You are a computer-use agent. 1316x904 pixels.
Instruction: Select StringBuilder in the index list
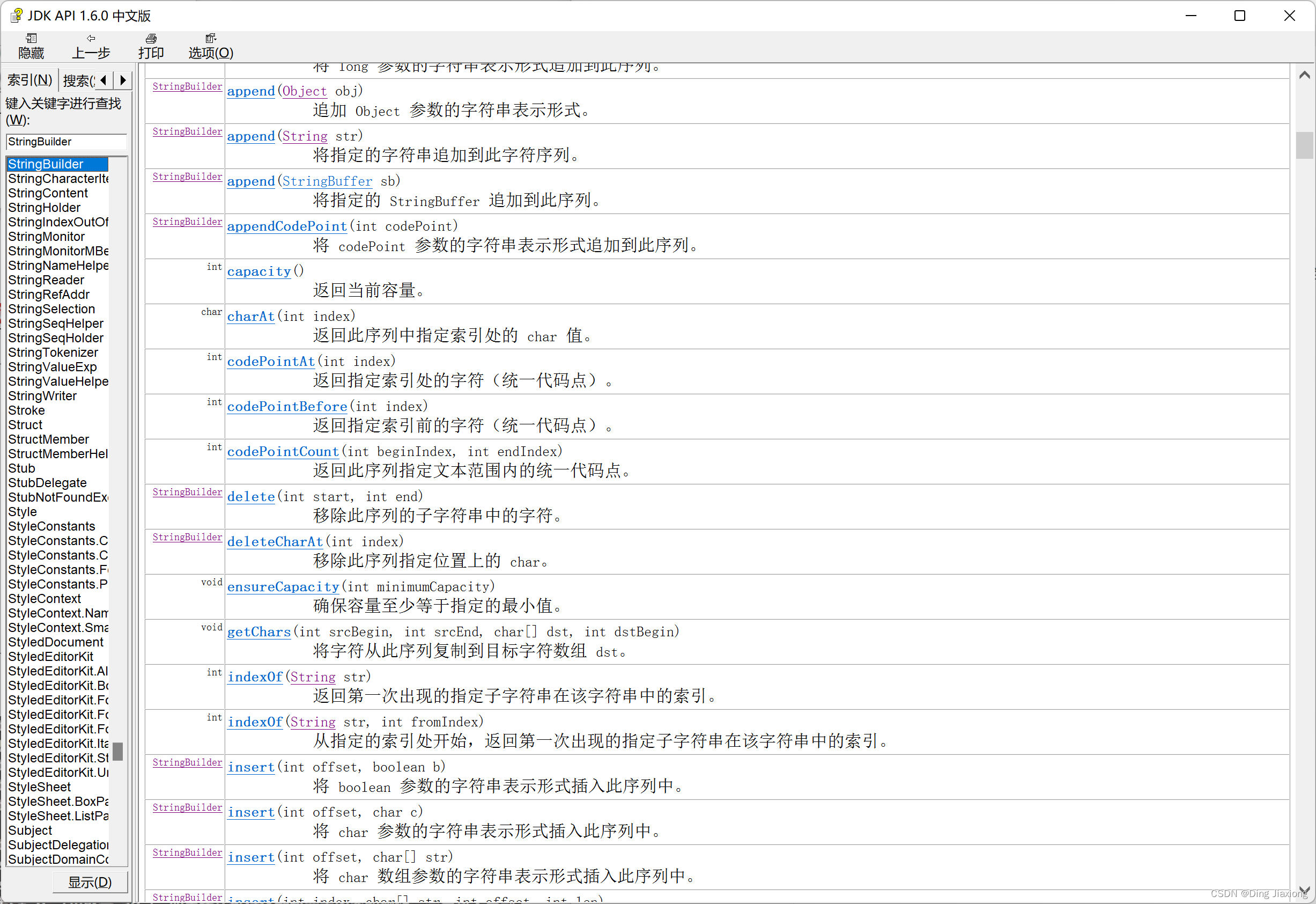(57, 164)
